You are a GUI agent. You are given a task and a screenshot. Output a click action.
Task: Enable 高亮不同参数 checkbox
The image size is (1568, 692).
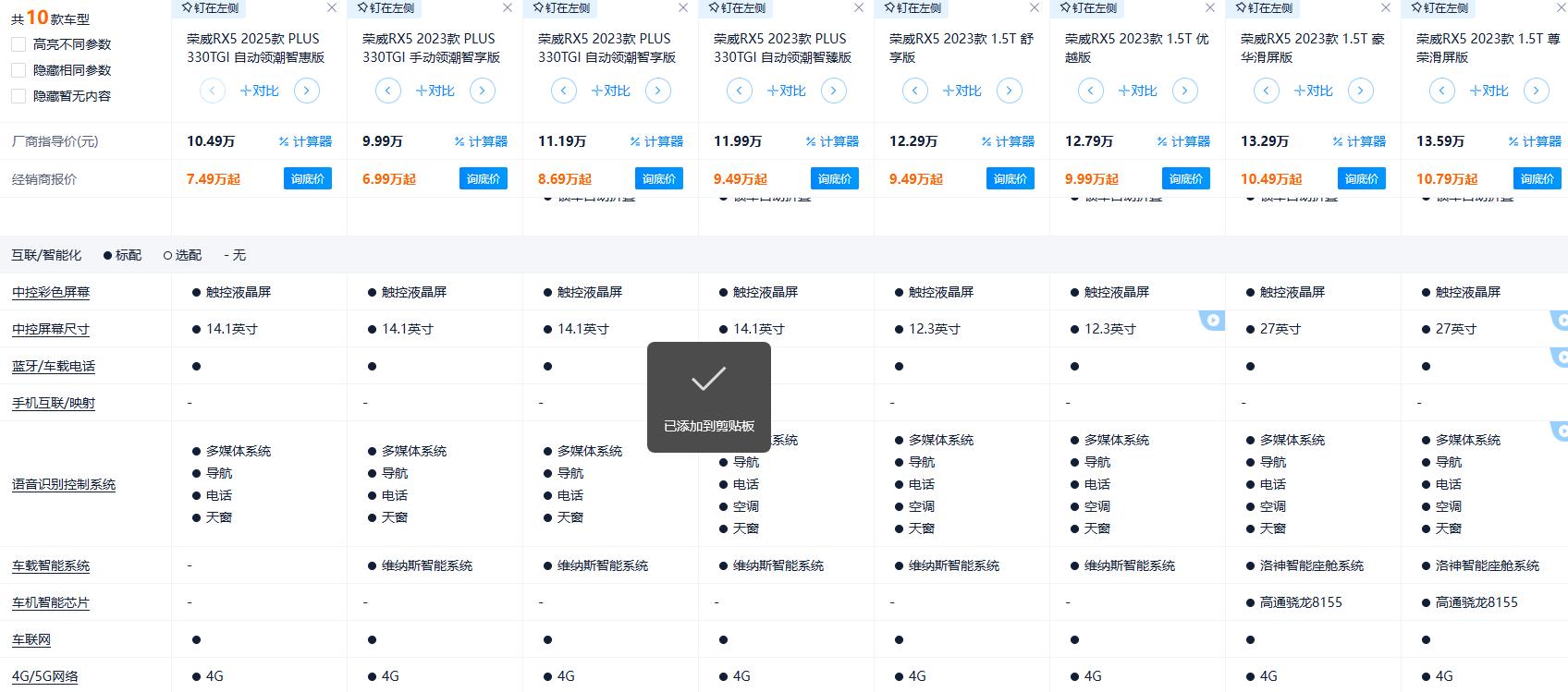[18, 44]
